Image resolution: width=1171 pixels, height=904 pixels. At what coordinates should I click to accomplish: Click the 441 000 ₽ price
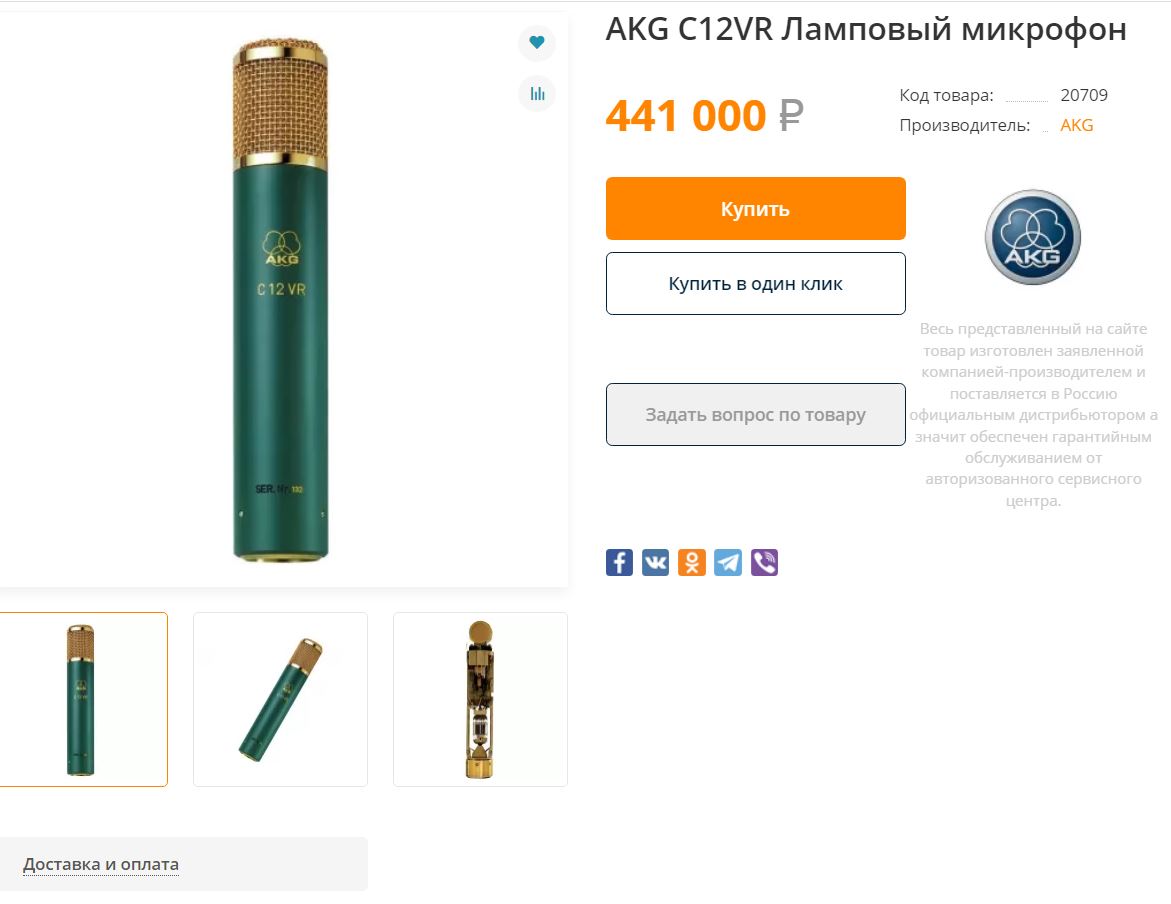coord(704,116)
